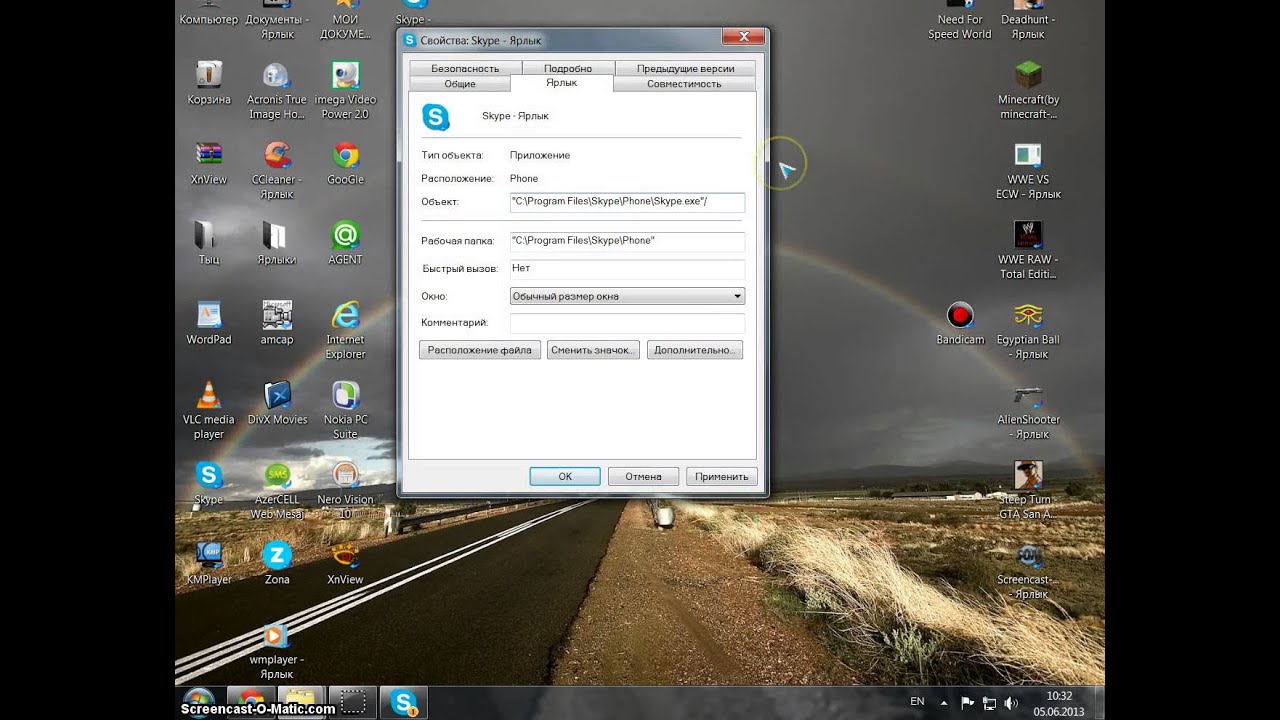
Task: Switch to the Безопасность tab
Action: tap(465, 68)
